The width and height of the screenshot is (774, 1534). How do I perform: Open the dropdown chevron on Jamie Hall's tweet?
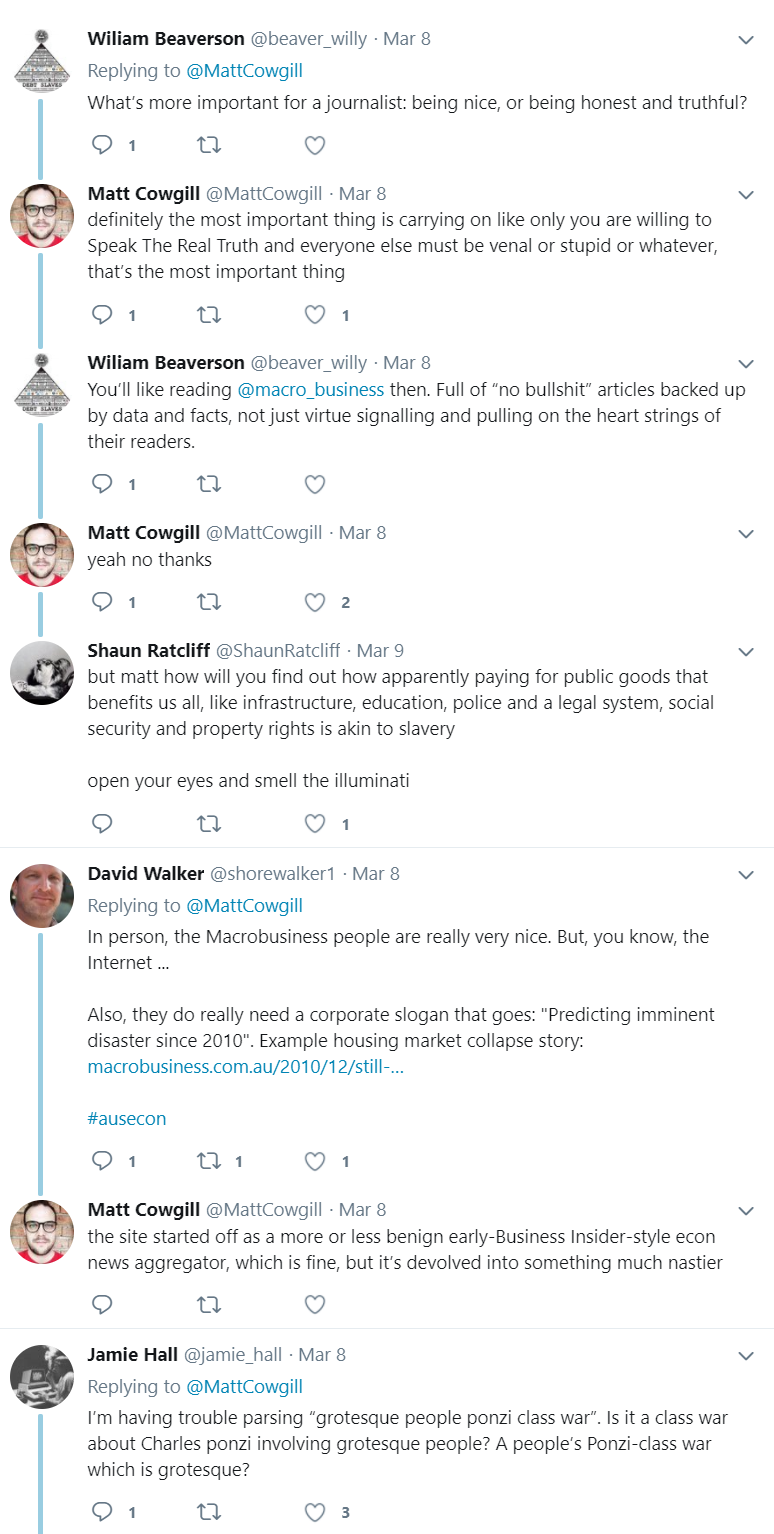[746, 1356]
